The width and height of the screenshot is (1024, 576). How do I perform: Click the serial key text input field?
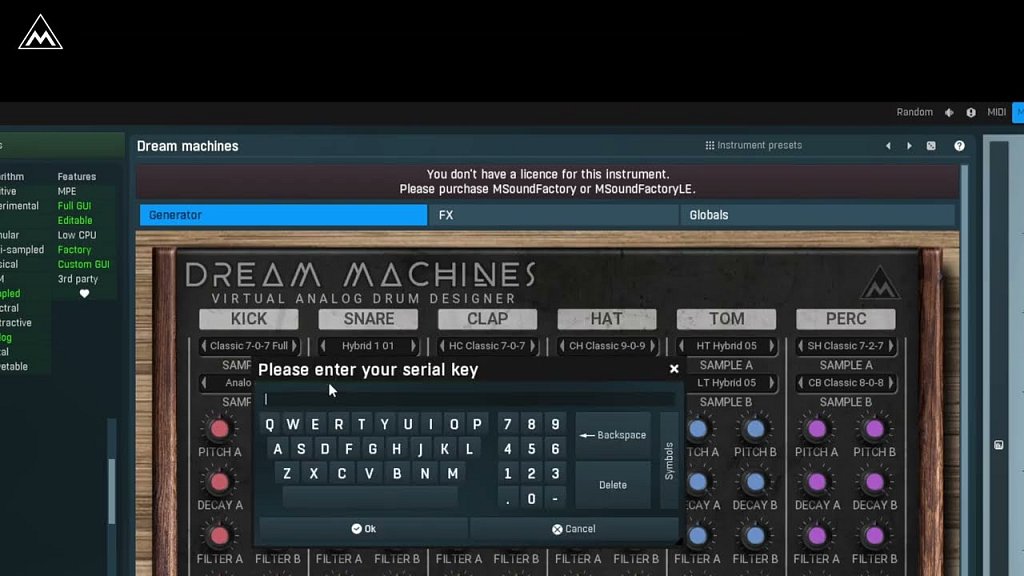[x=466, y=399]
